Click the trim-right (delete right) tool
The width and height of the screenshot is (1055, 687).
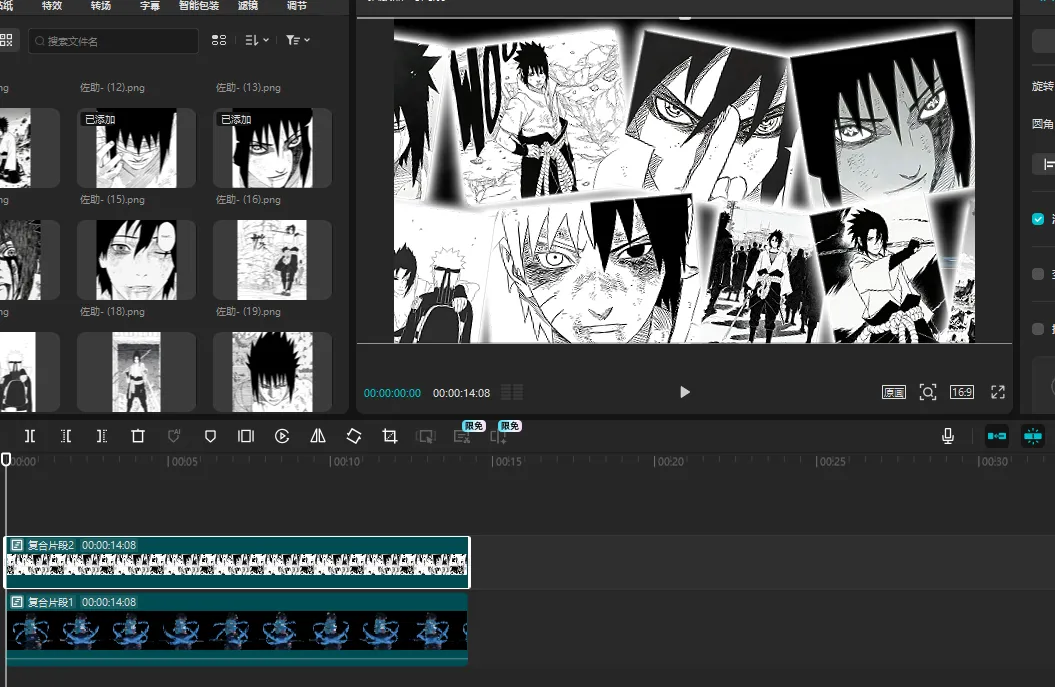102,436
